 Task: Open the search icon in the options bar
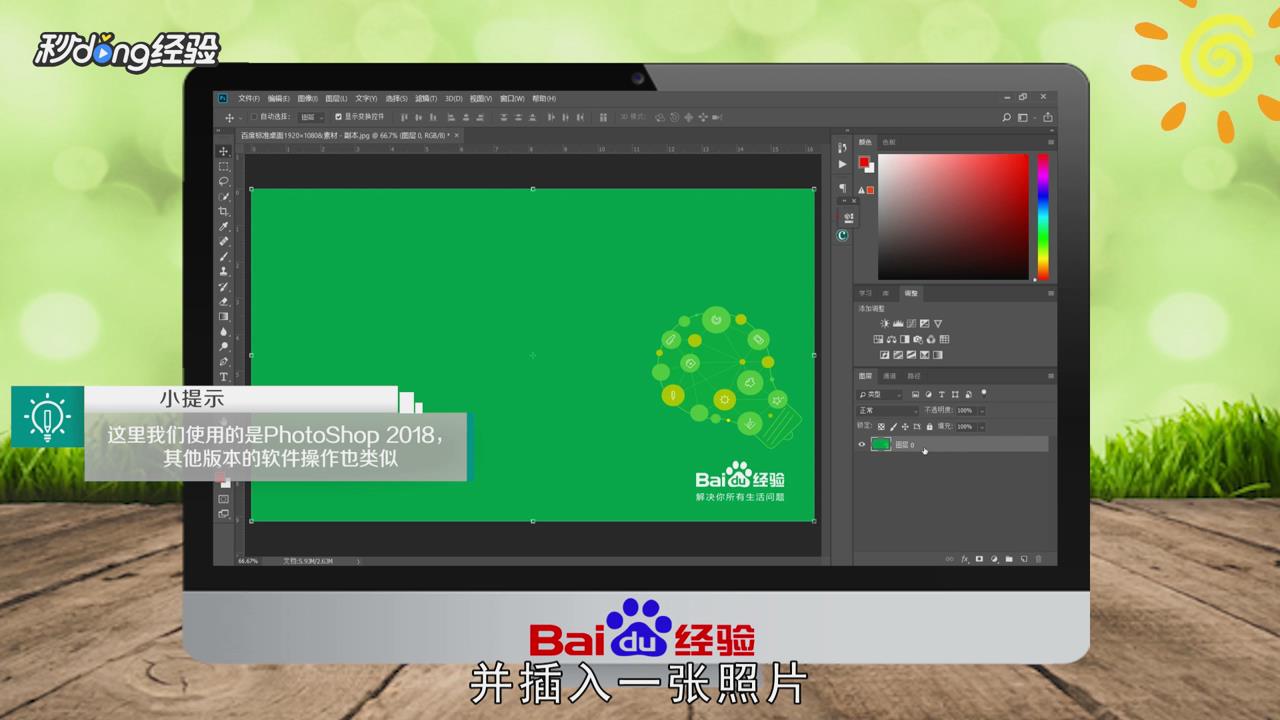[1007, 117]
